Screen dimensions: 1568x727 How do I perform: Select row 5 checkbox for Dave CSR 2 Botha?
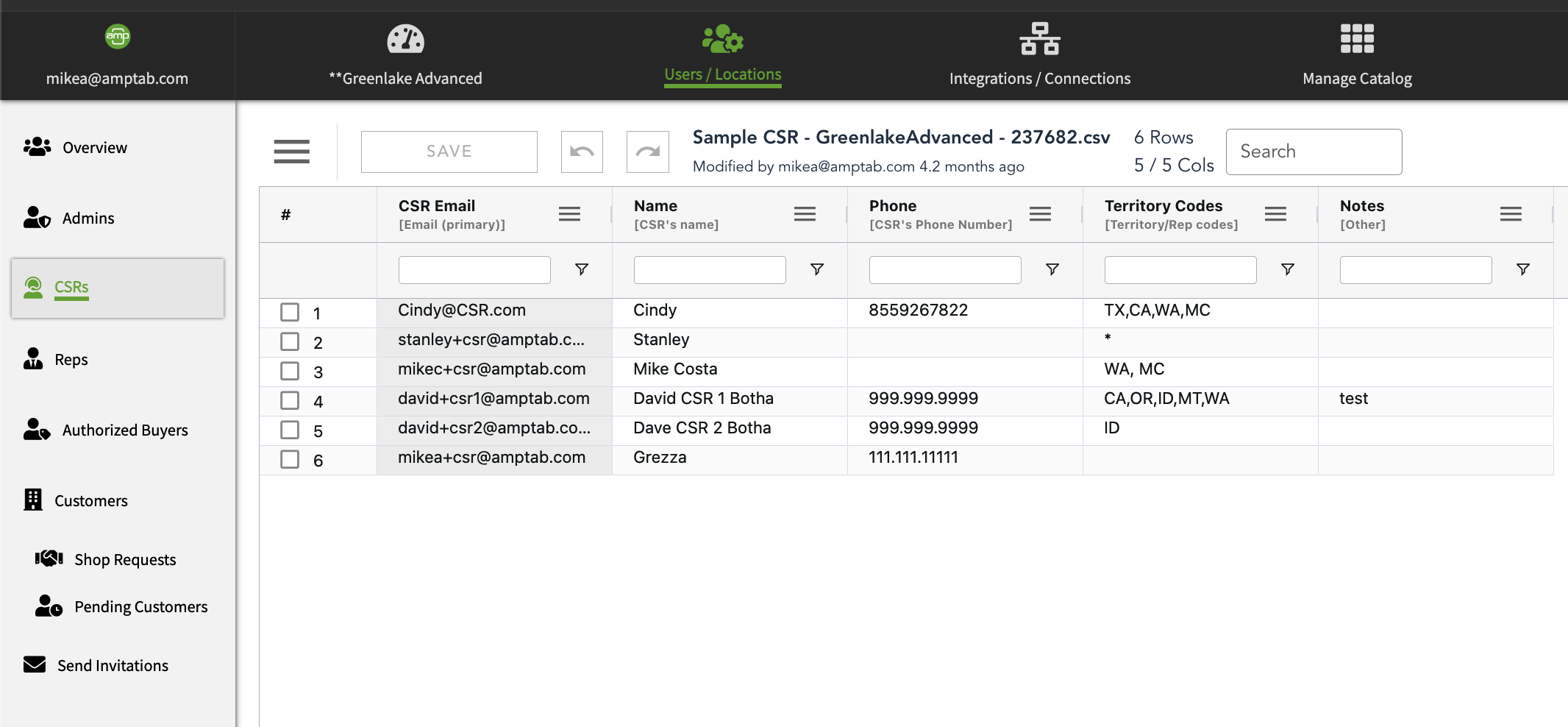pyautogui.click(x=290, y=430)
